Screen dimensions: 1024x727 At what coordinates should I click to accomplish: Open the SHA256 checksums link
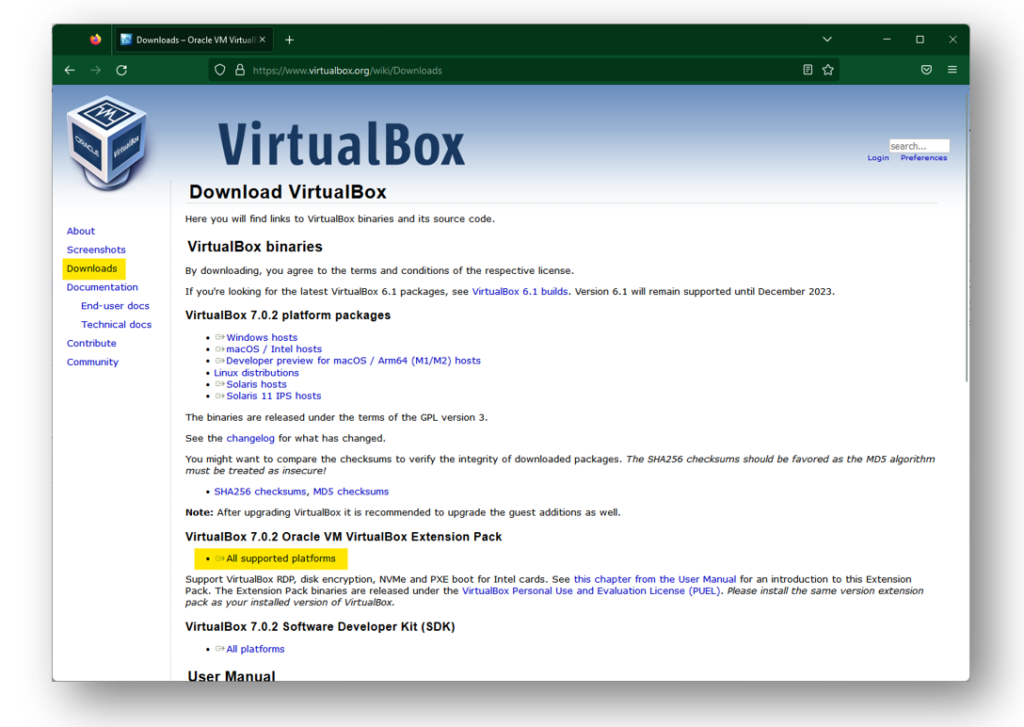click(x=260, y=491)
